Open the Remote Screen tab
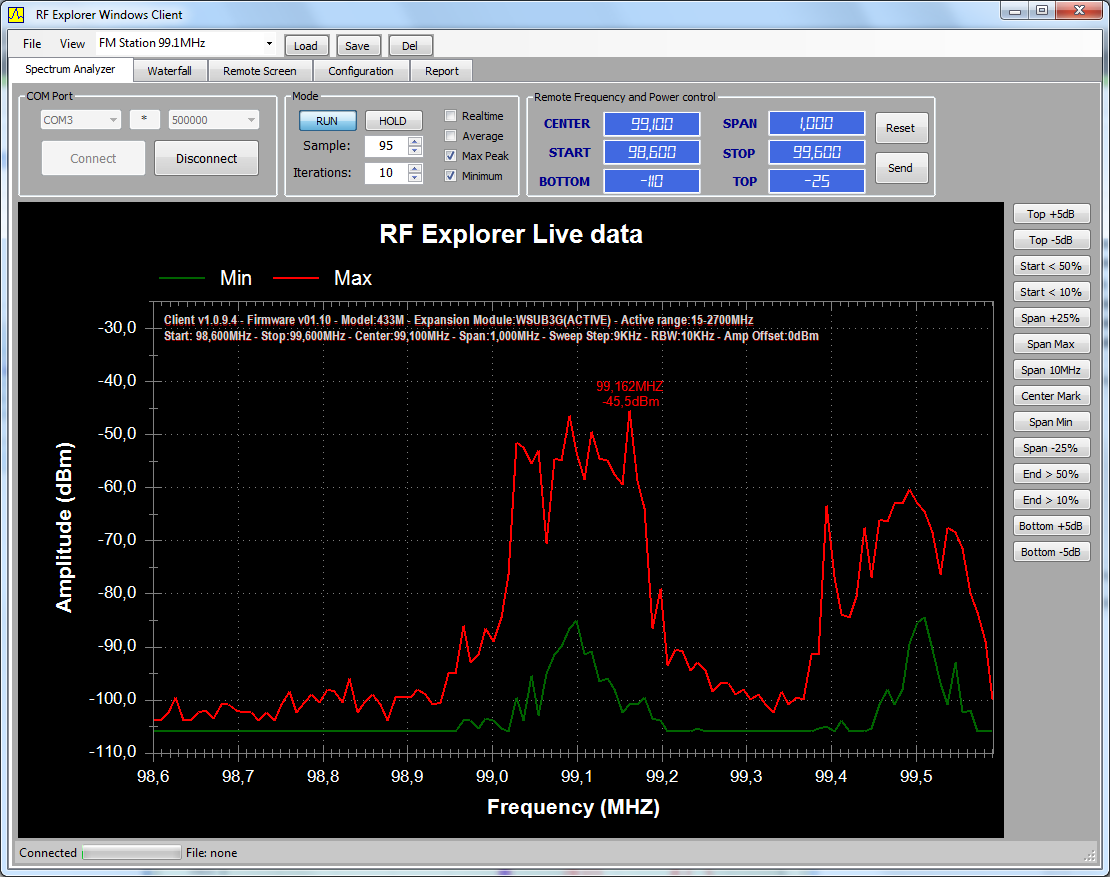1110x877 pixels. point(260,71)
